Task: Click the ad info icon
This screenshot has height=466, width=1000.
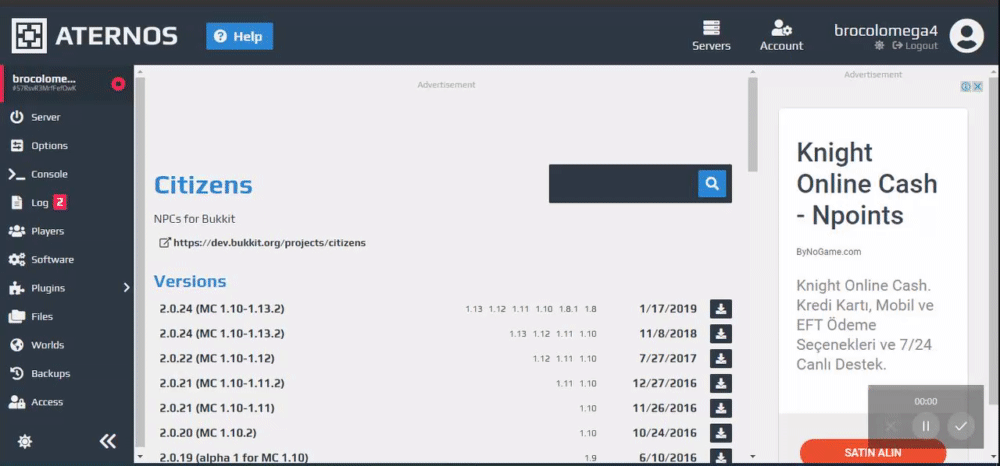Action: (x=966, y=87)
